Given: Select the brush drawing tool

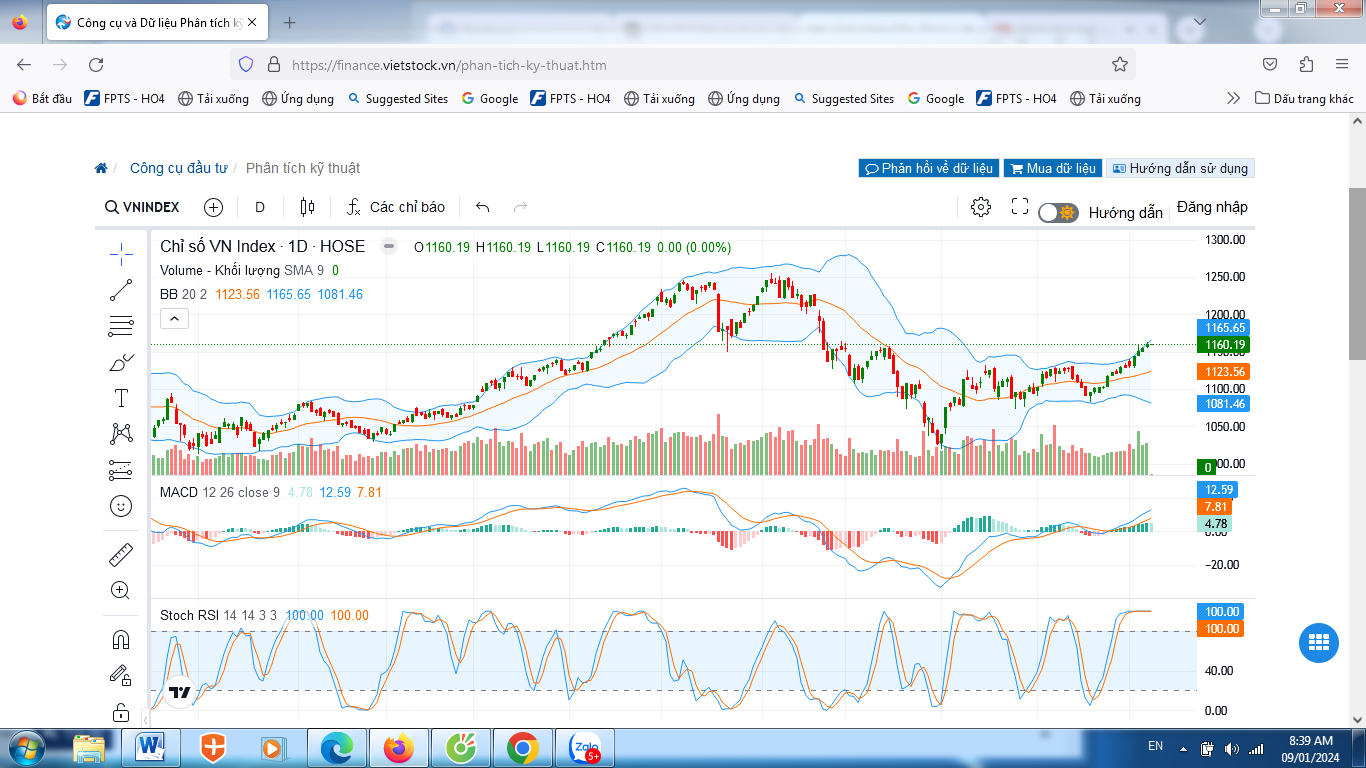Looking at the screenshot, I should pyautogui.click(x=121, y=362).
